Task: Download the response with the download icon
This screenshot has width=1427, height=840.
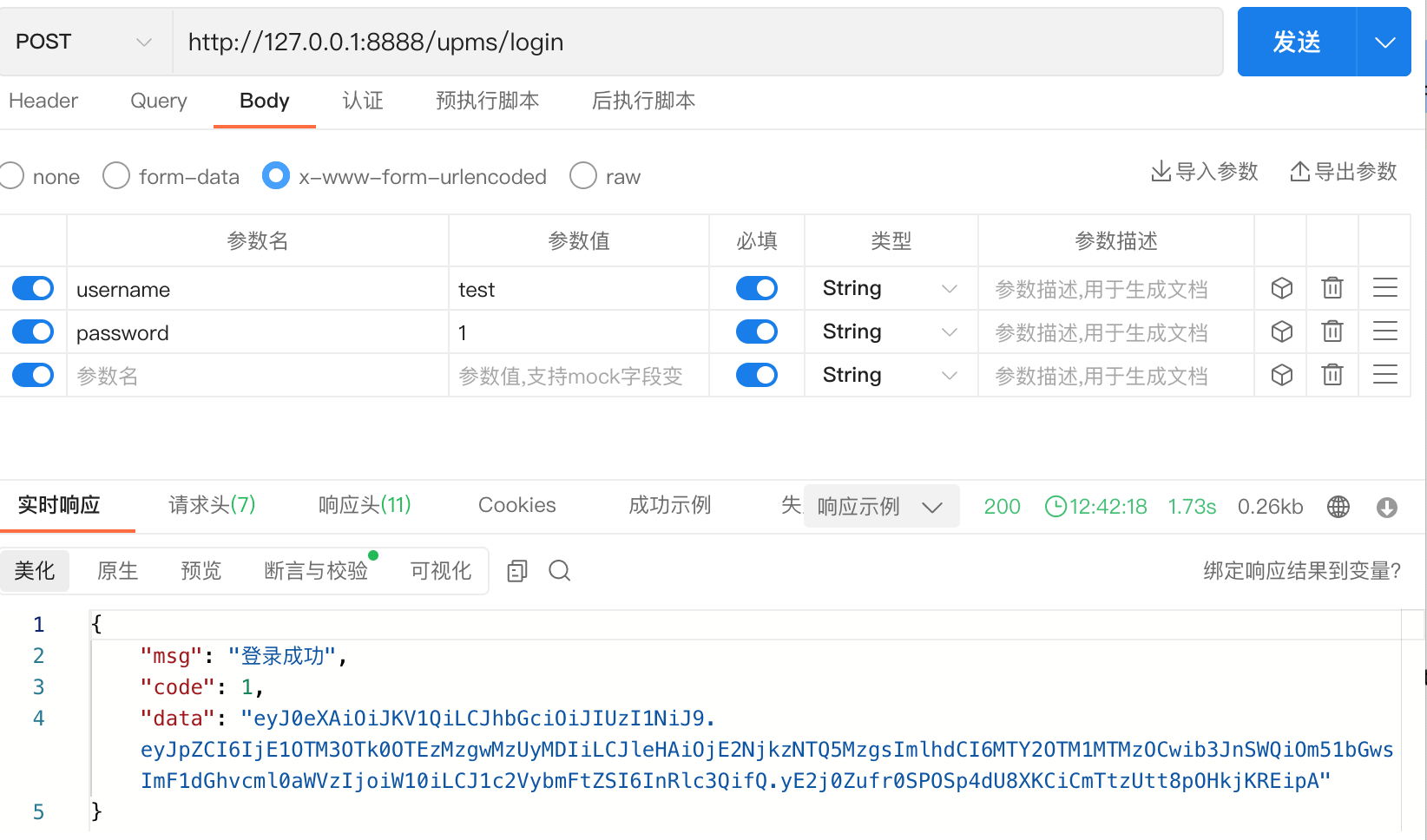Action: 1387,507
